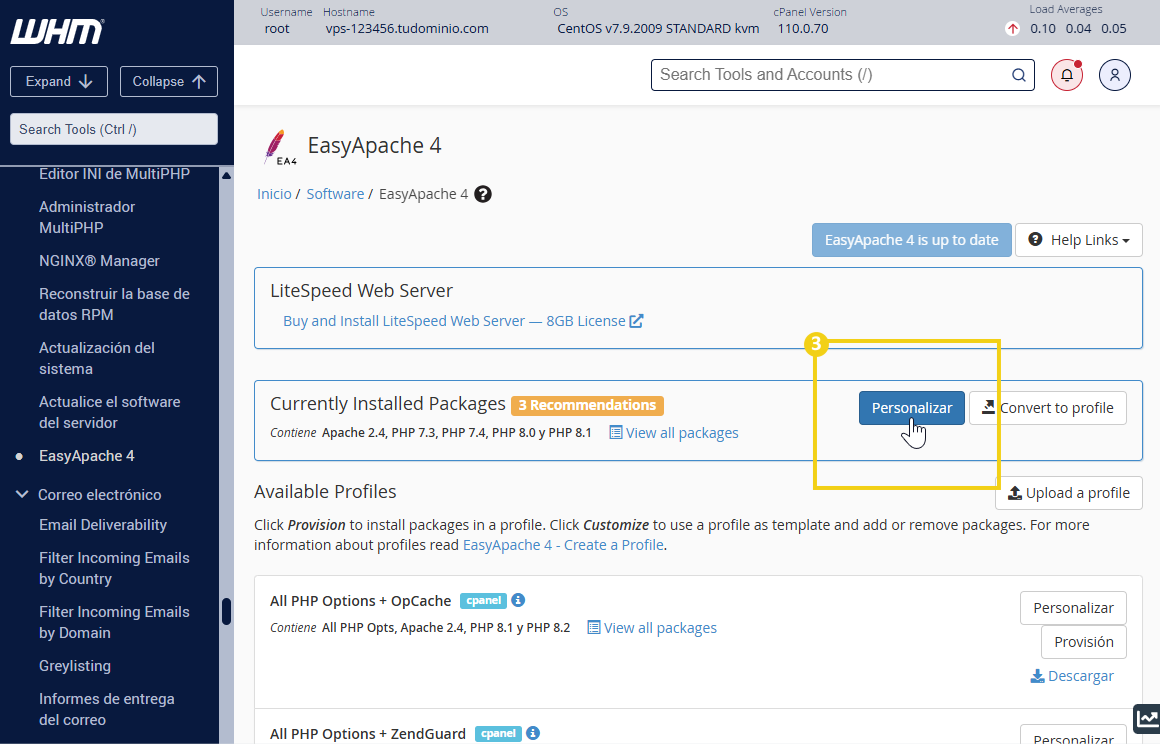The image size is (1160, 744).
Task: View all packages for currently installed
Action: coord(673,433)
